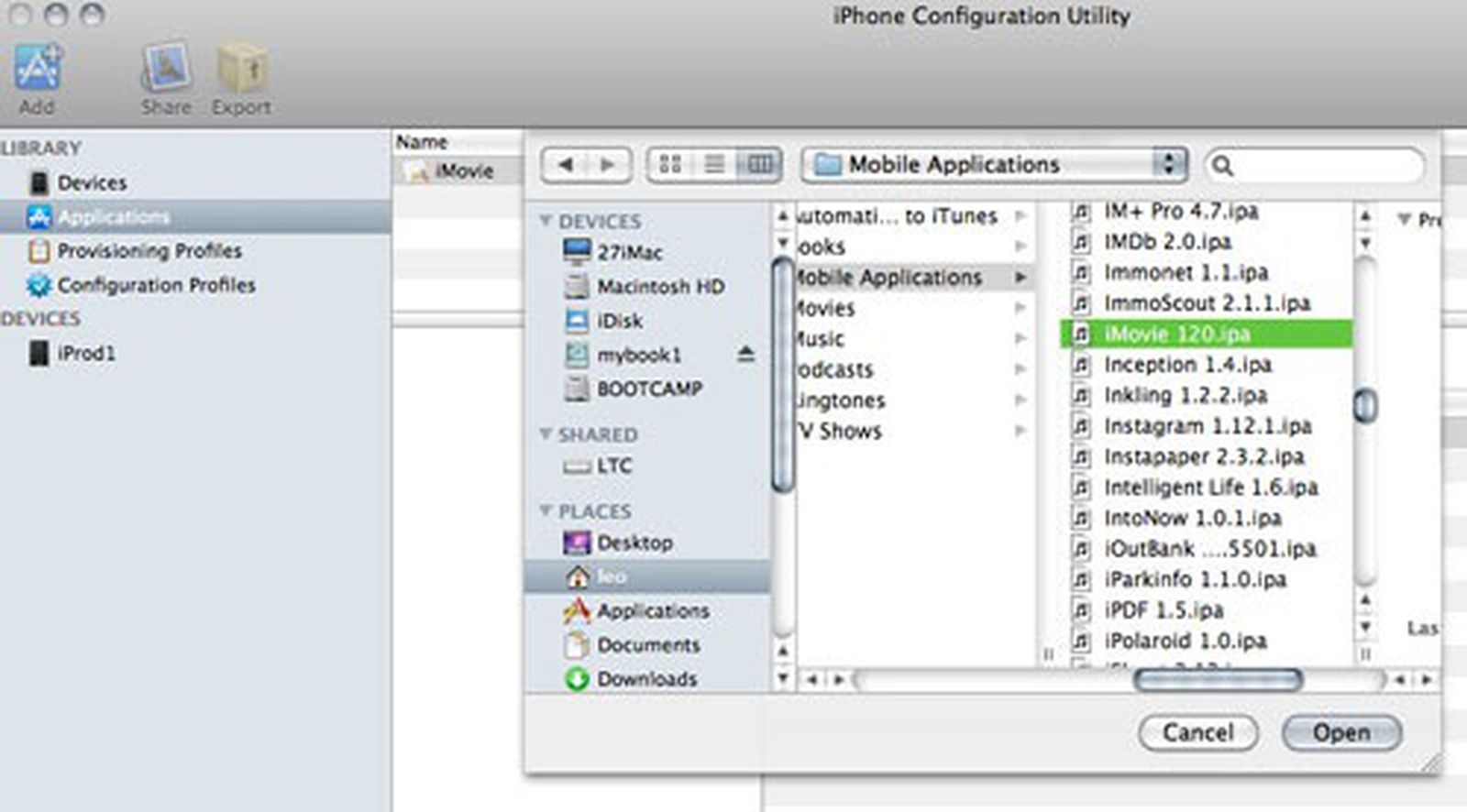Click the Open button
The height and width of the screenshot is (812, 1467).
(1340, 732)
